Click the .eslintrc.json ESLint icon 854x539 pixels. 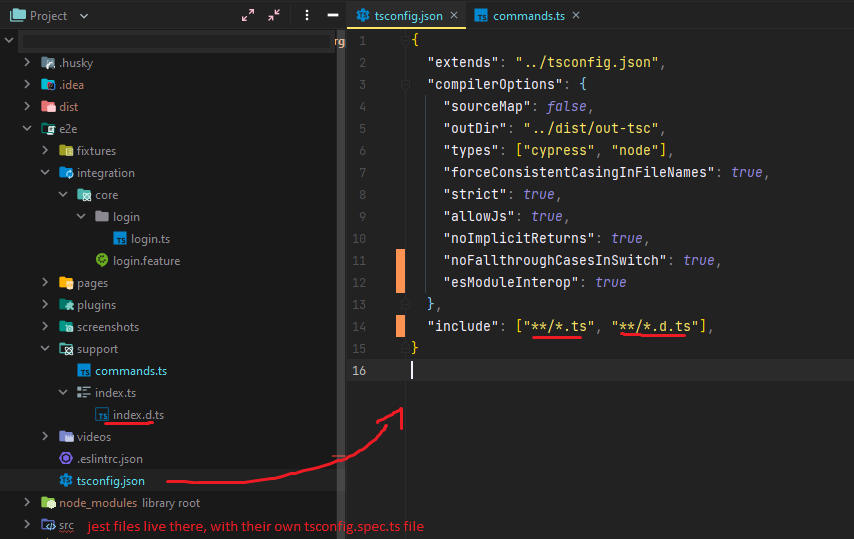coord(66,458)
